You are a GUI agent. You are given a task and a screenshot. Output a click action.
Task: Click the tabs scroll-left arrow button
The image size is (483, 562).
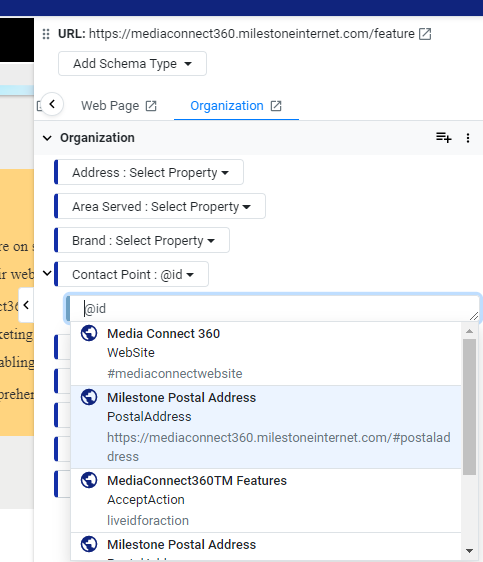(52, 104)
